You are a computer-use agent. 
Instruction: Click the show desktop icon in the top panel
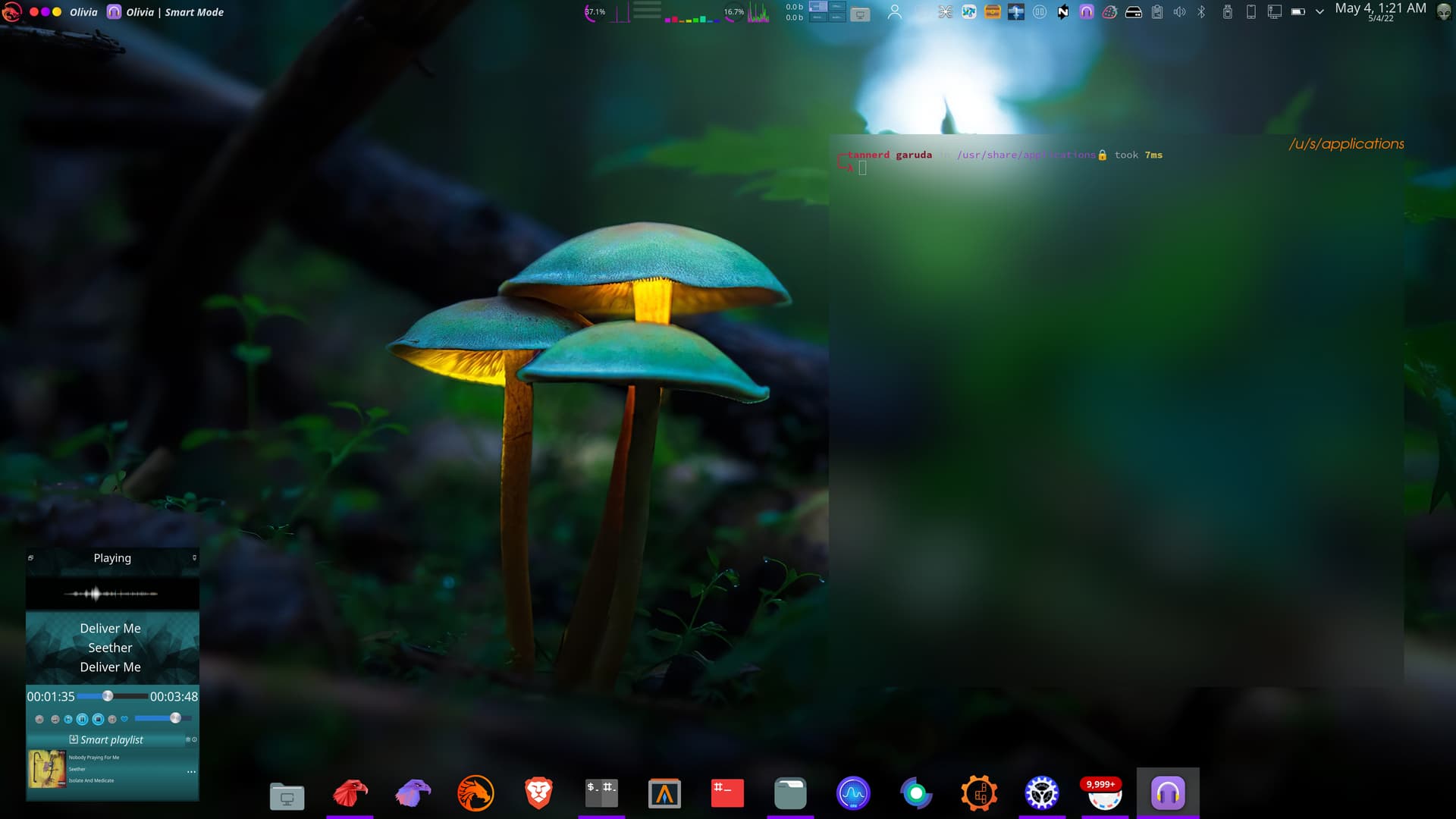tap(860, 13)
